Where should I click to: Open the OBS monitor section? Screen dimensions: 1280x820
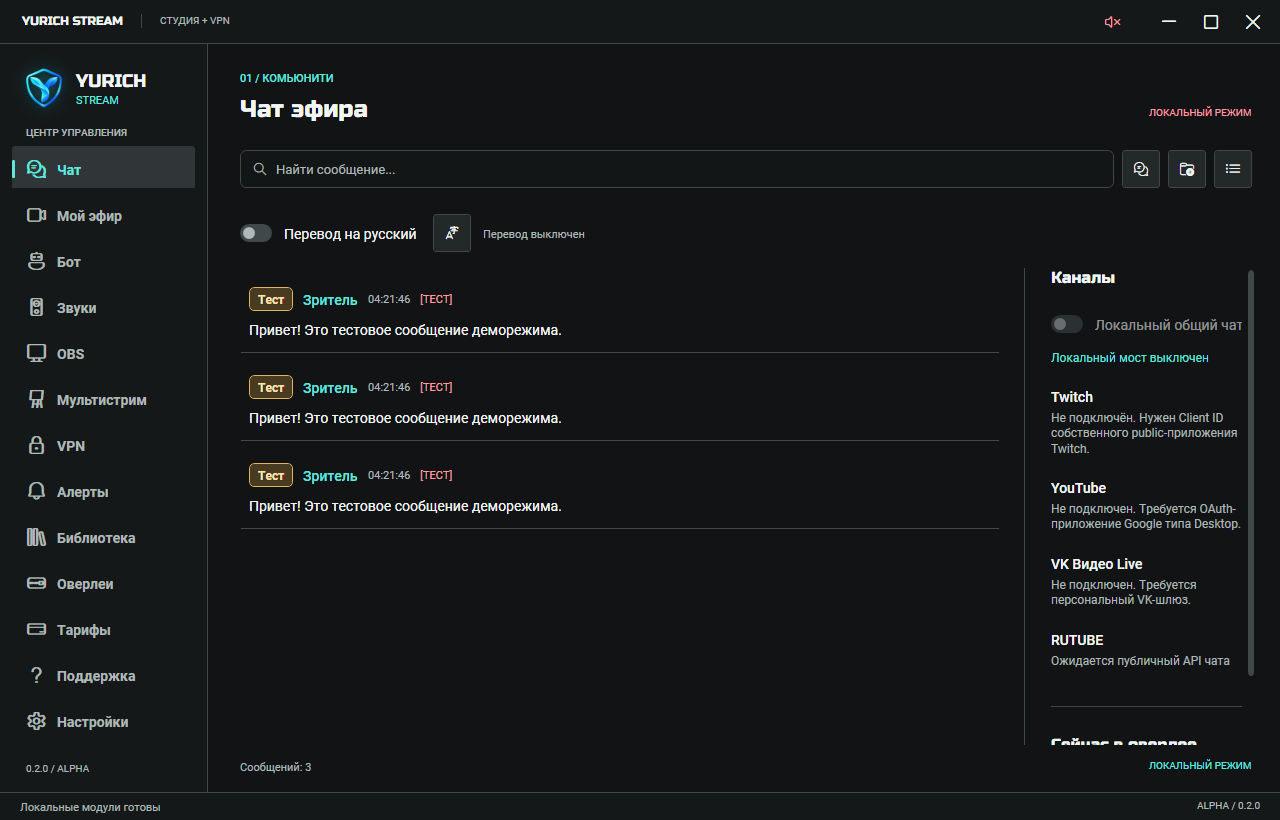(104, 354)
